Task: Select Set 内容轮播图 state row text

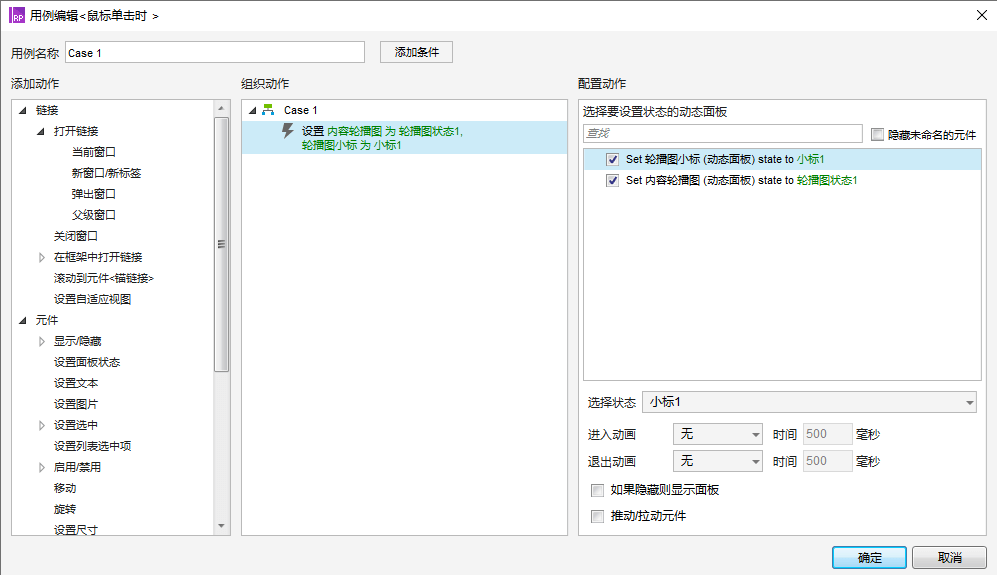Action: (x=741, y=181)
